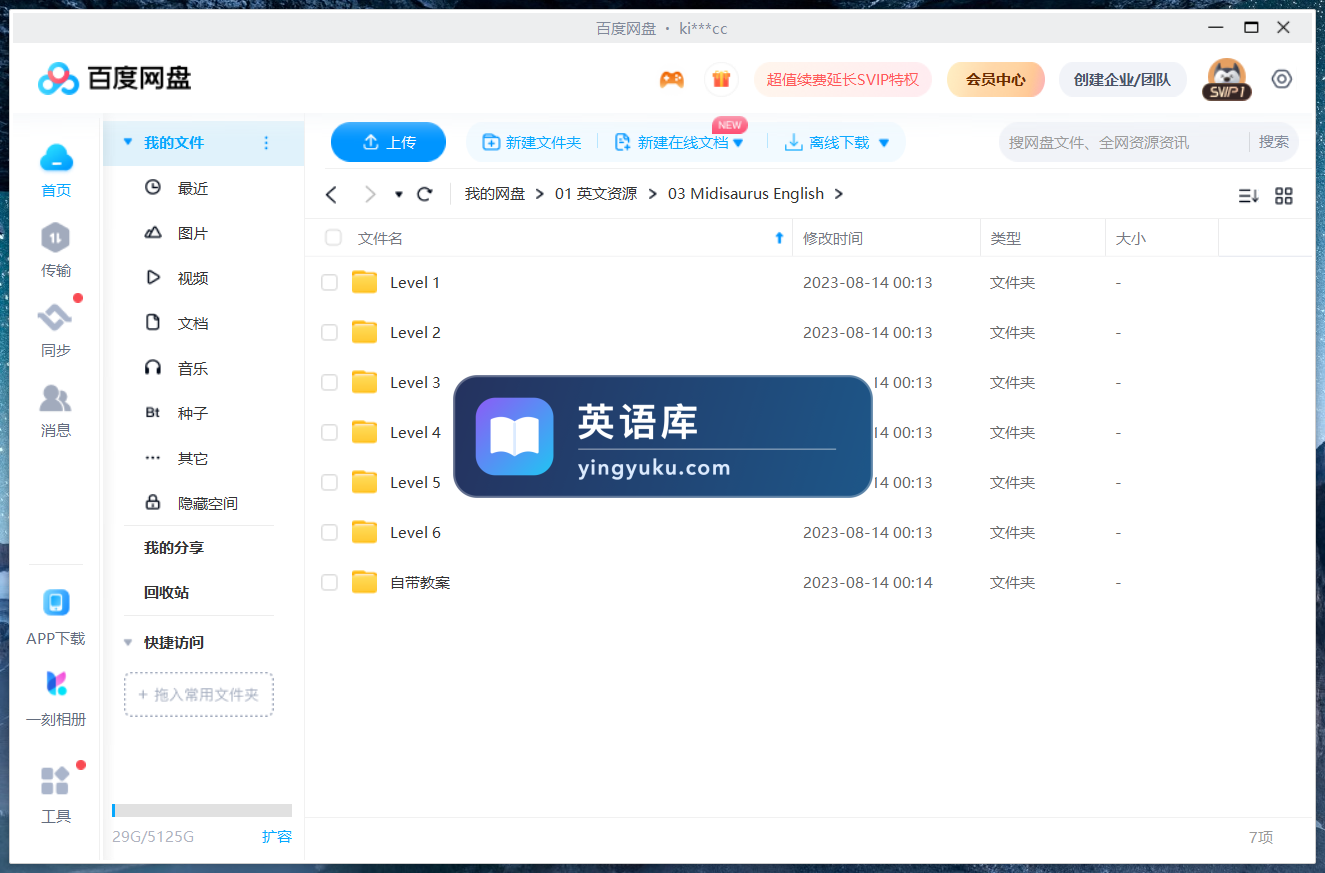Open the 离线下载 dropdown
The height and width of the screenshot is (873, 1325).
tap(884, 143)
